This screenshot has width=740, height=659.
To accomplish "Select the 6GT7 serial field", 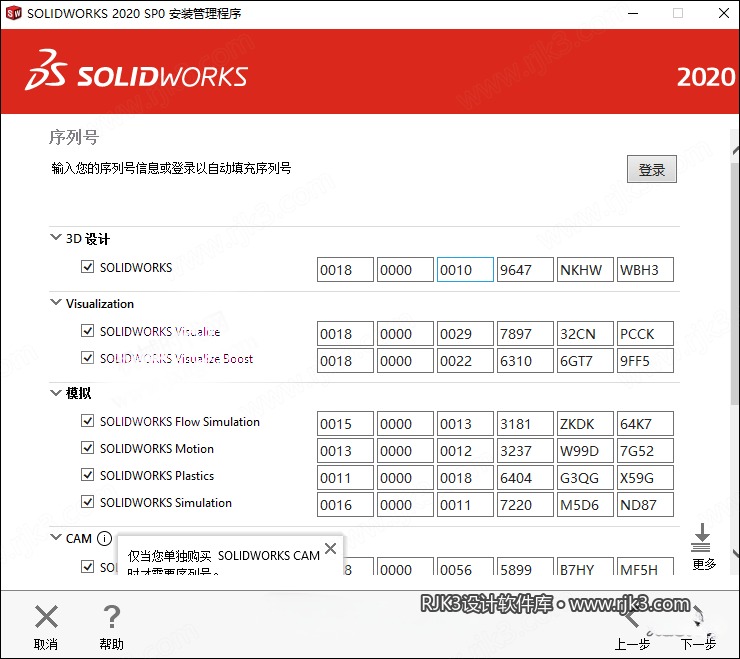I will pyautogui.click(x=585, y=361).
